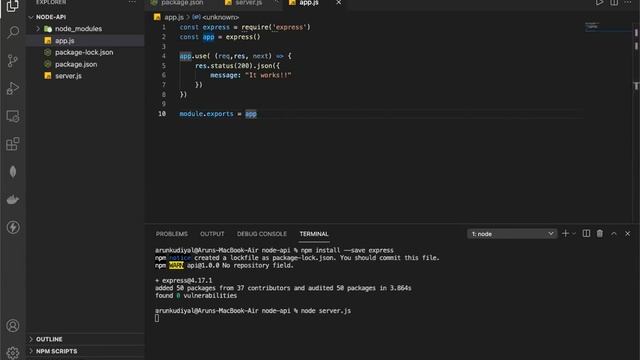Open the Search view in activity bar
Screen dimensions: 640x360
pos(13,32)
